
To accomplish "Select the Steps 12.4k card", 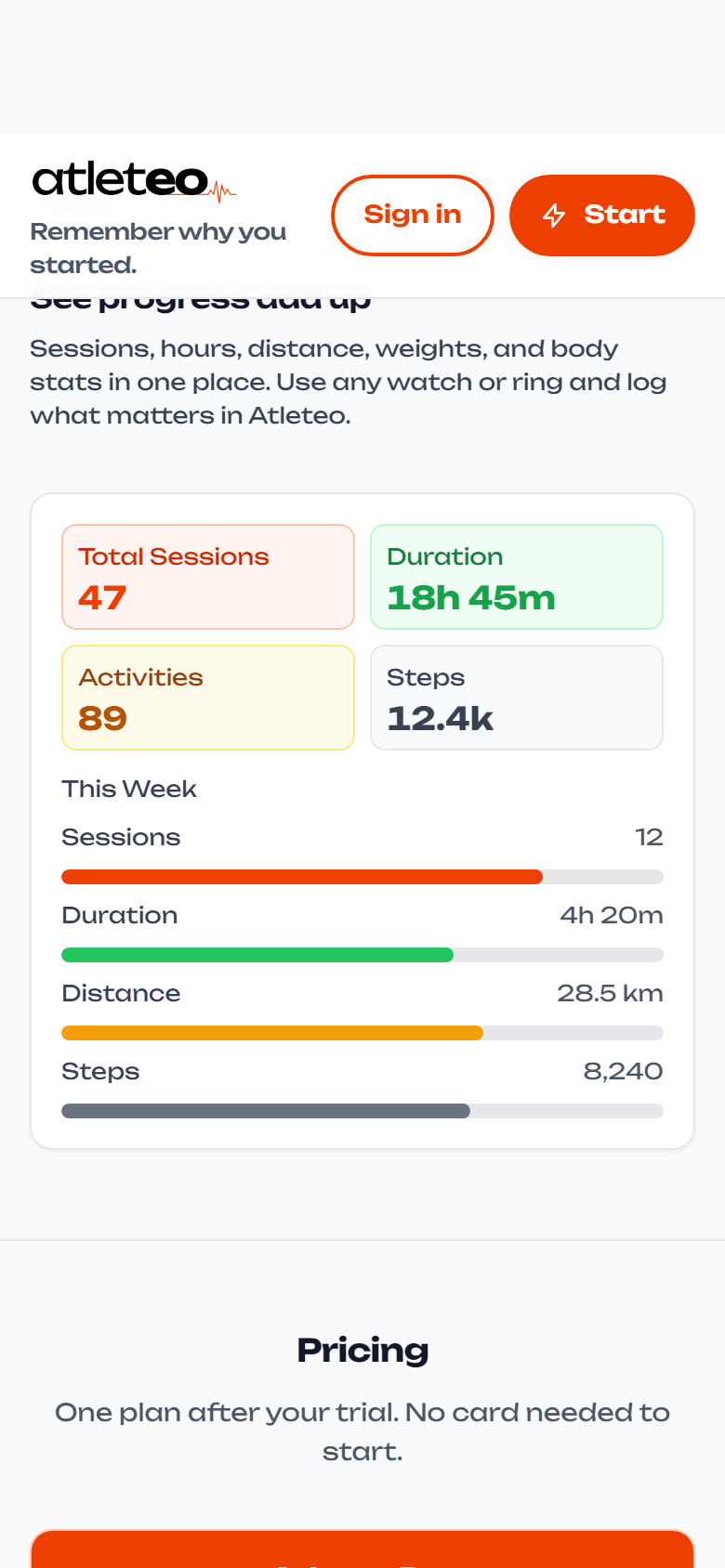I will click(517, 698).
